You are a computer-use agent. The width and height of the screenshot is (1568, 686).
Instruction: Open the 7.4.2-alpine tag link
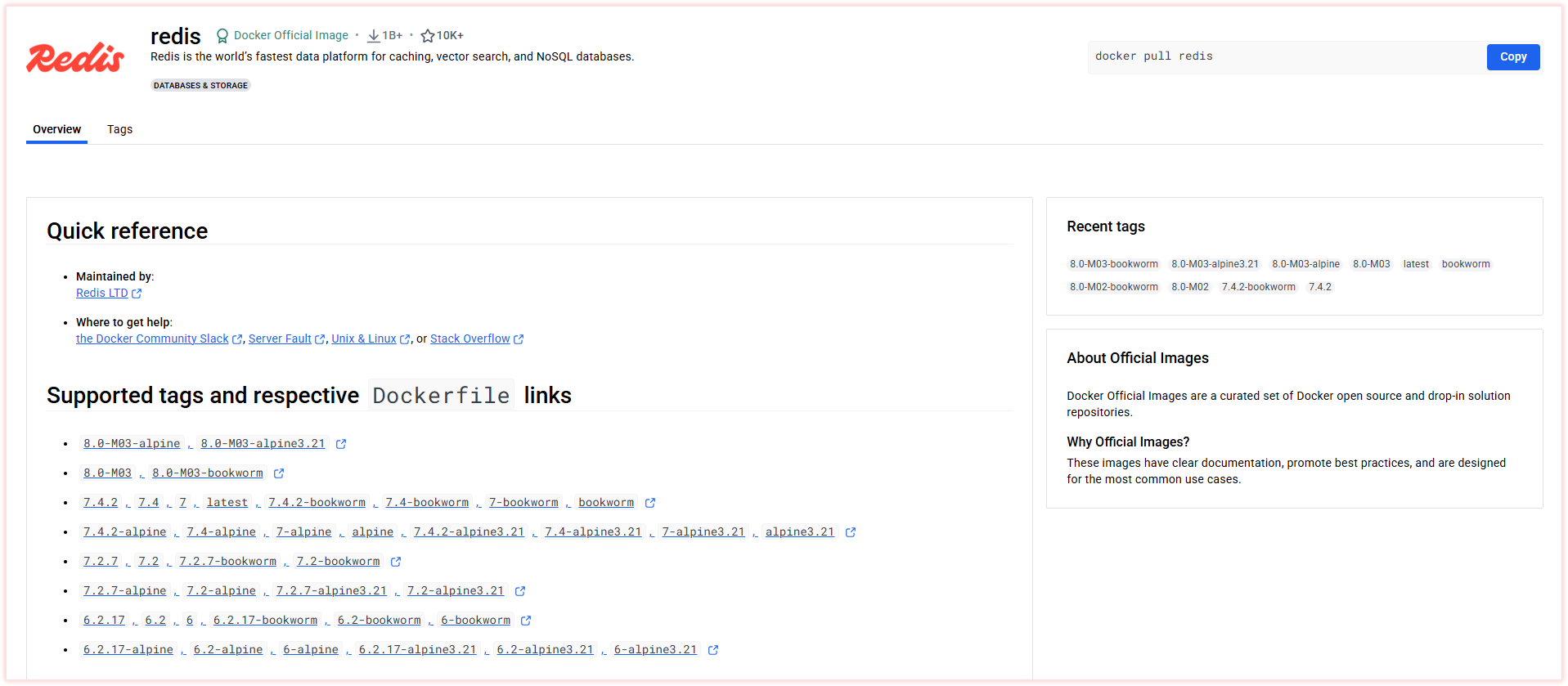coord(125,531)
